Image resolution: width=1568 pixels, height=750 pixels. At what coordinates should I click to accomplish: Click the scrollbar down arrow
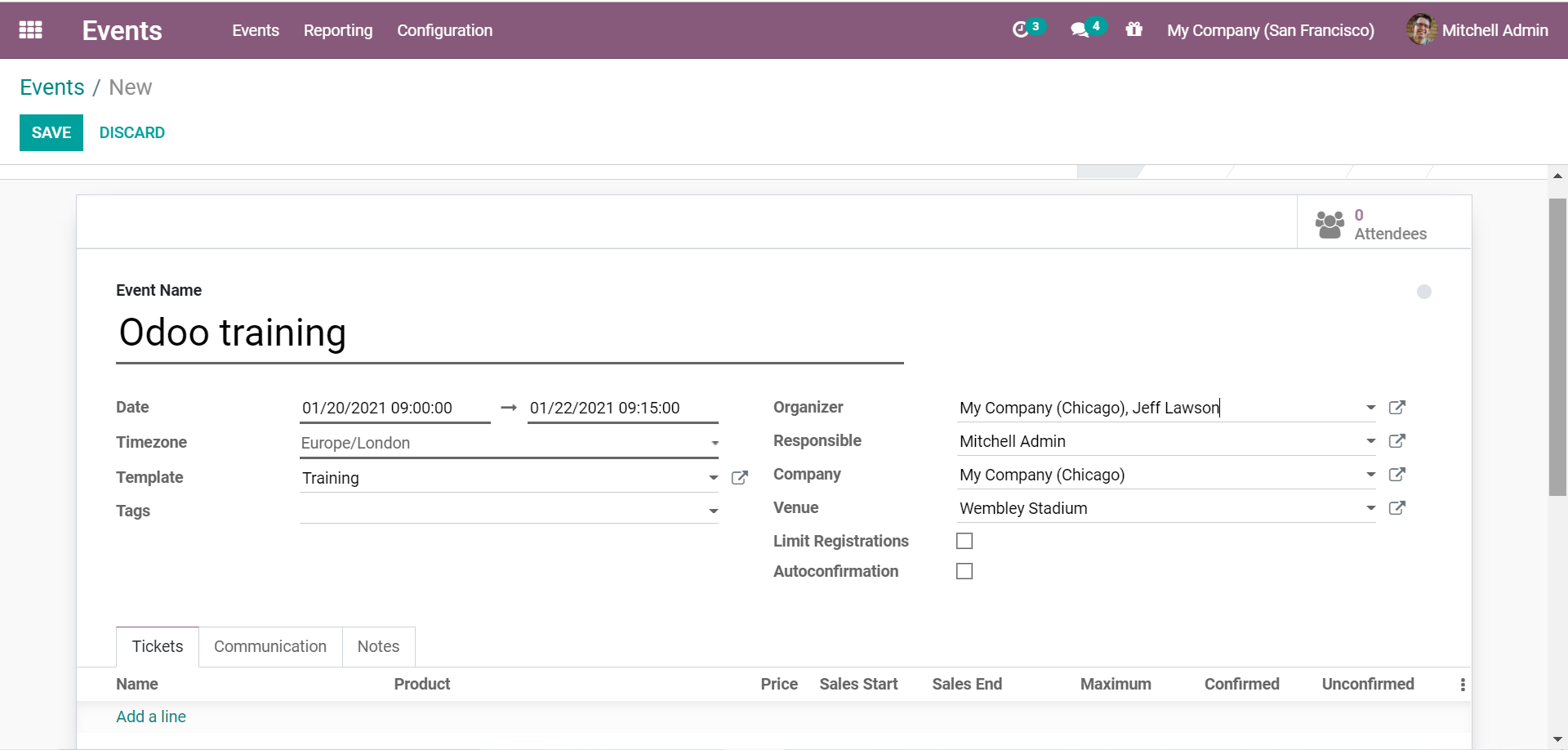click(x=1557, y=740)
